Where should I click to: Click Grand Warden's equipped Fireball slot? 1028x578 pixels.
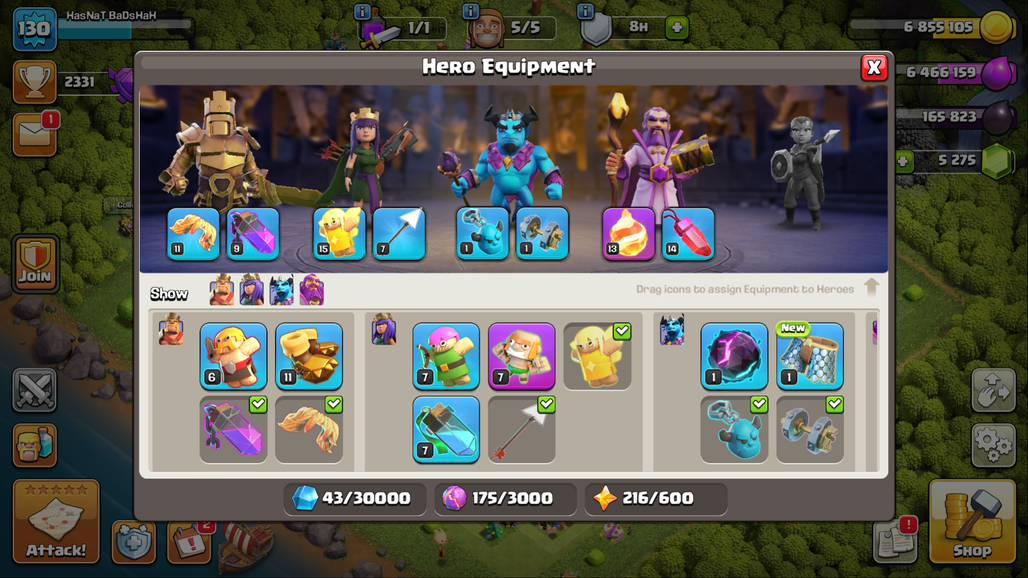pyautogui.click(x=628, y=234)
